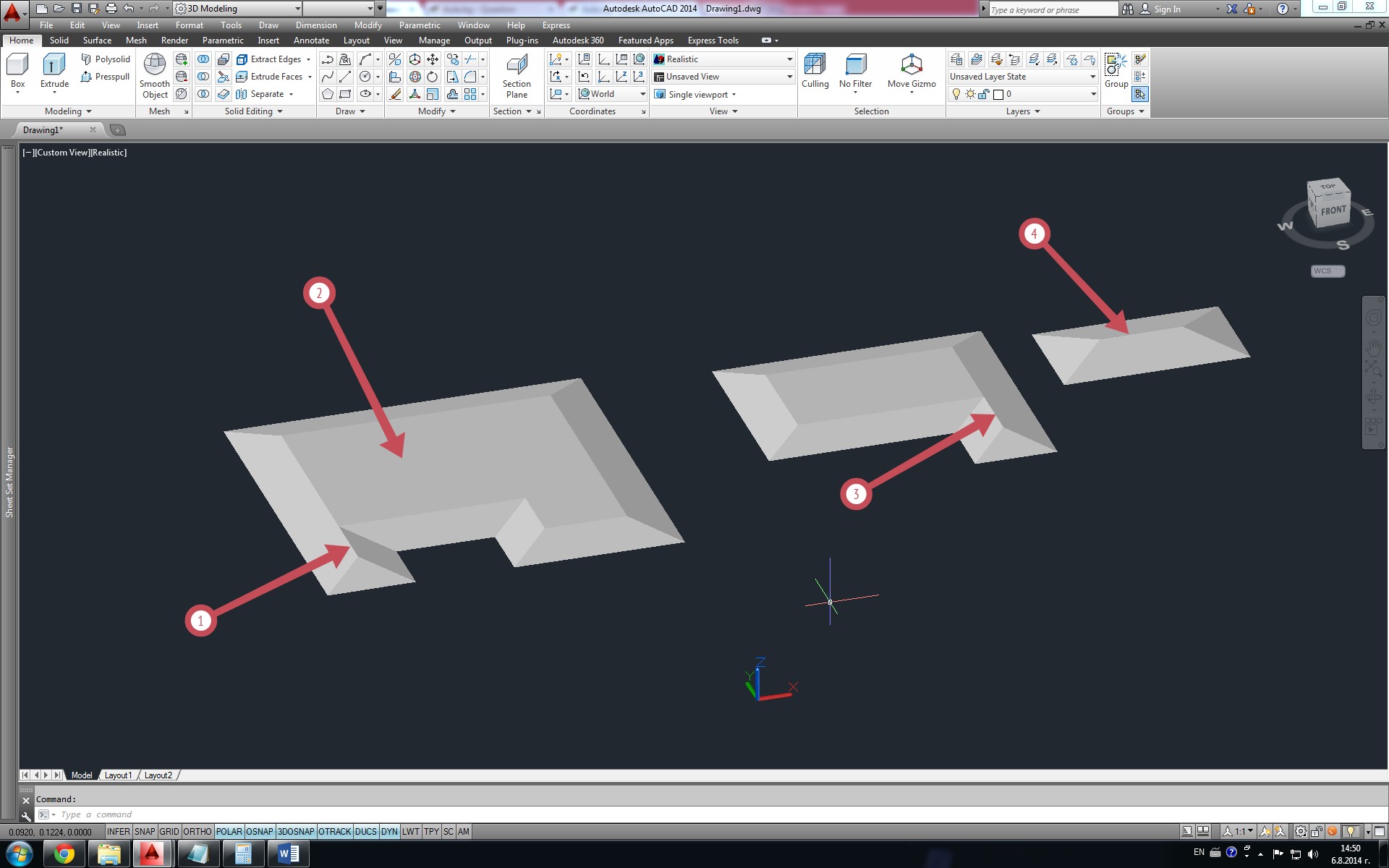
Task: Click the Plot printer icon
Action: (111, 9)
